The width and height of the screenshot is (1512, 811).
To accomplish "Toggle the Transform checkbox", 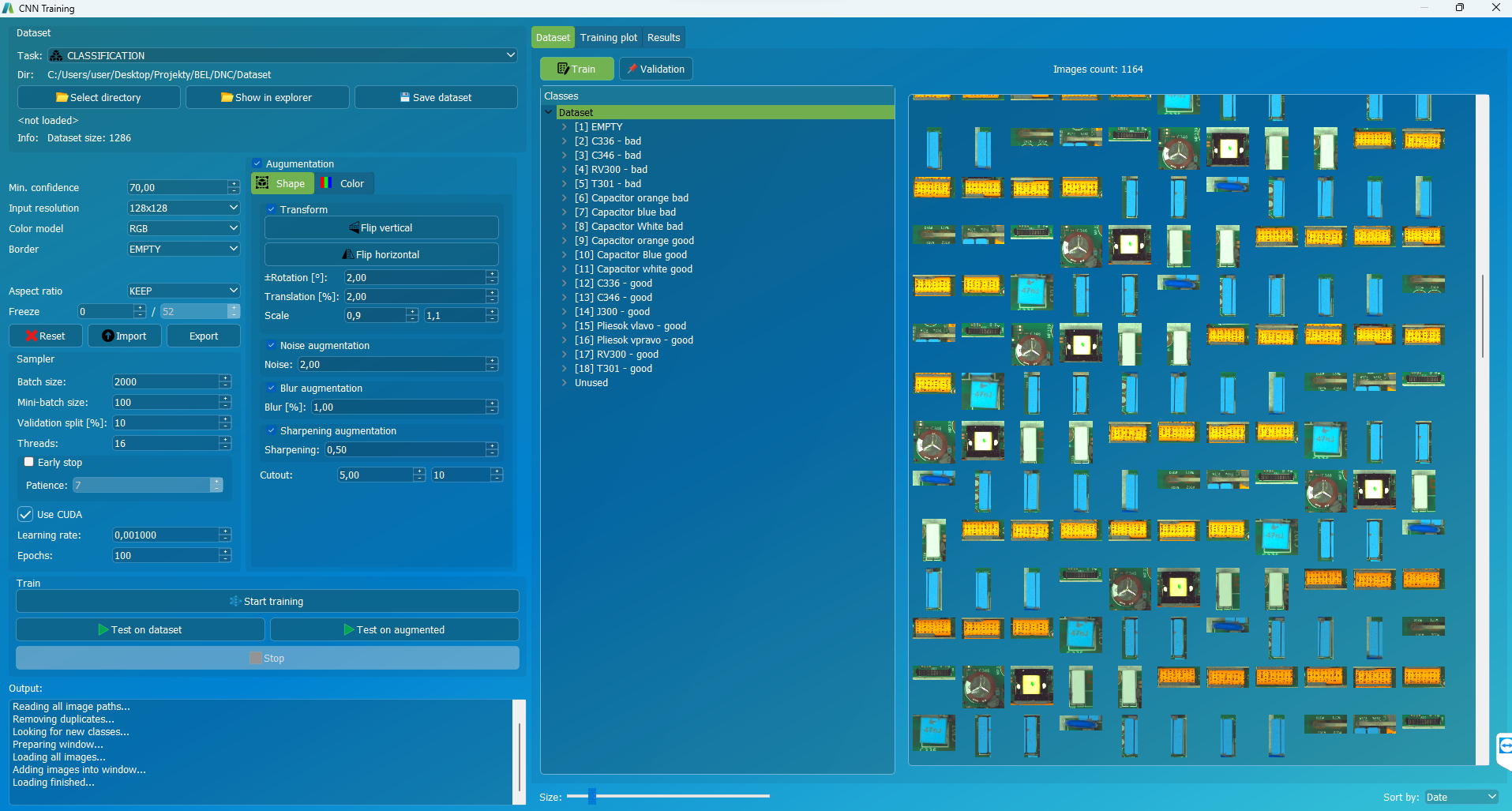I will (x=271, y=209).
